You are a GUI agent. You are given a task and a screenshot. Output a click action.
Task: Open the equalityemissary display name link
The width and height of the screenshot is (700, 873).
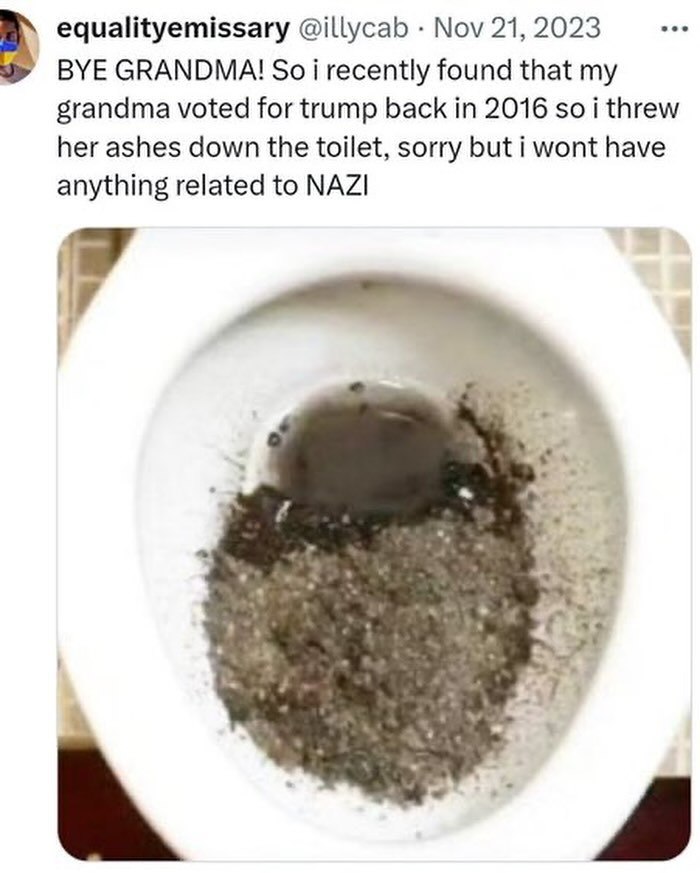(173, 28)
